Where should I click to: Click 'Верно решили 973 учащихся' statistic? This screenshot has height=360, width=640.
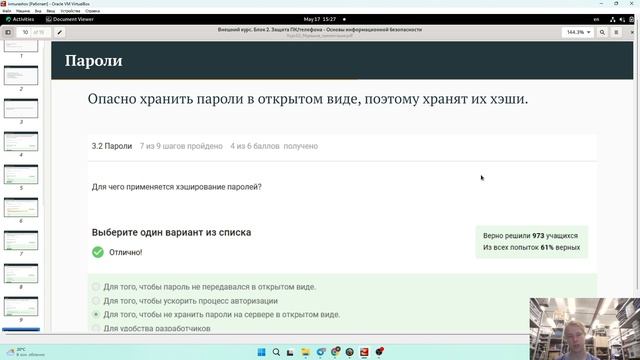point(530,236)
